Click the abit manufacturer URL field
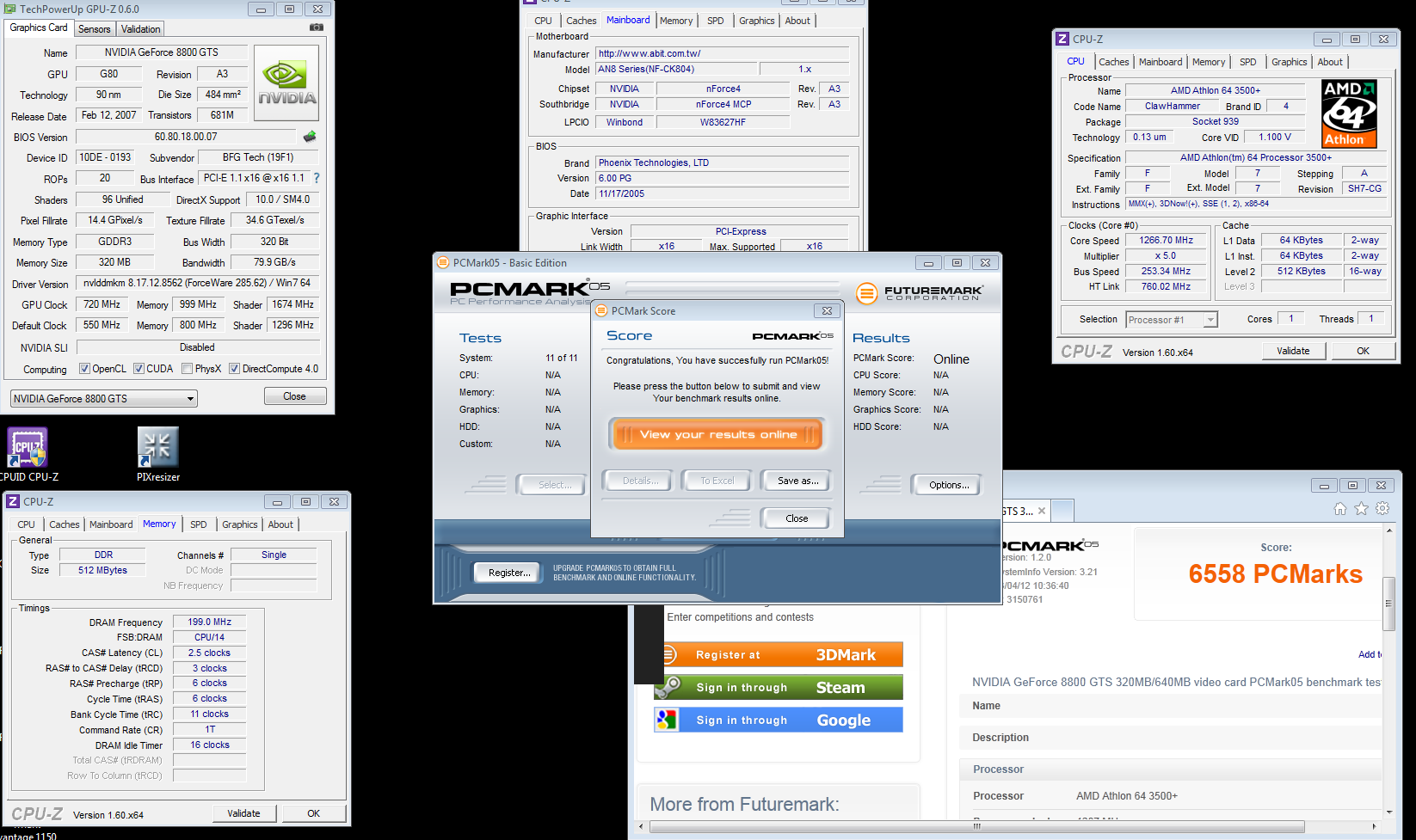The width and height of the screenshot is (1416, 840). [x=723, y=53]
